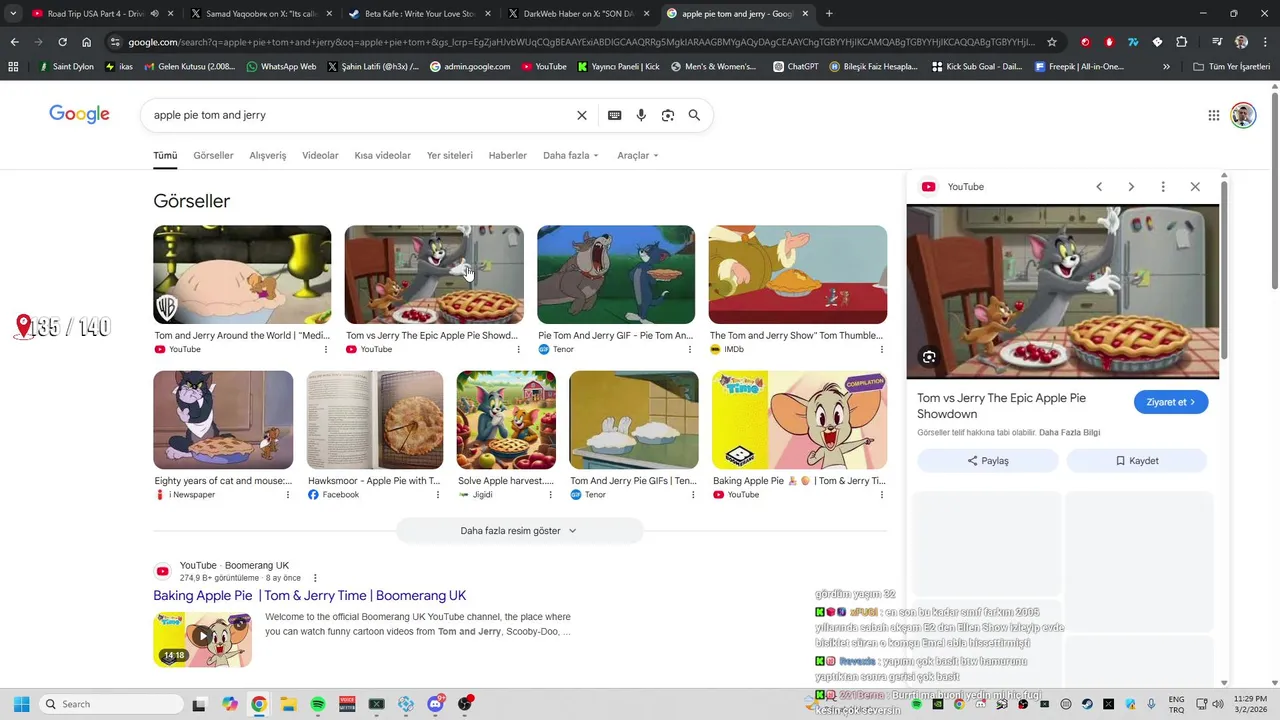Viewport: 1280px width, 720px height.
Task: Open options for Boomerang UK video result
Action: pos(315,578)
